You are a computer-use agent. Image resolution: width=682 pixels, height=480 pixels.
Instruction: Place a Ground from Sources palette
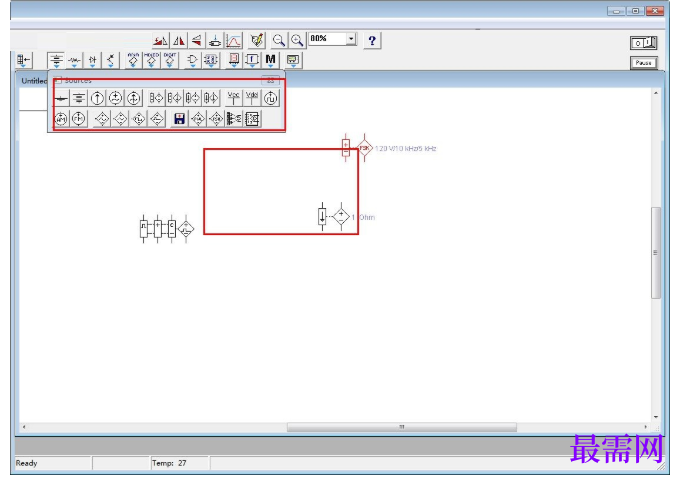pyautogui.click(x=61, y=98)
